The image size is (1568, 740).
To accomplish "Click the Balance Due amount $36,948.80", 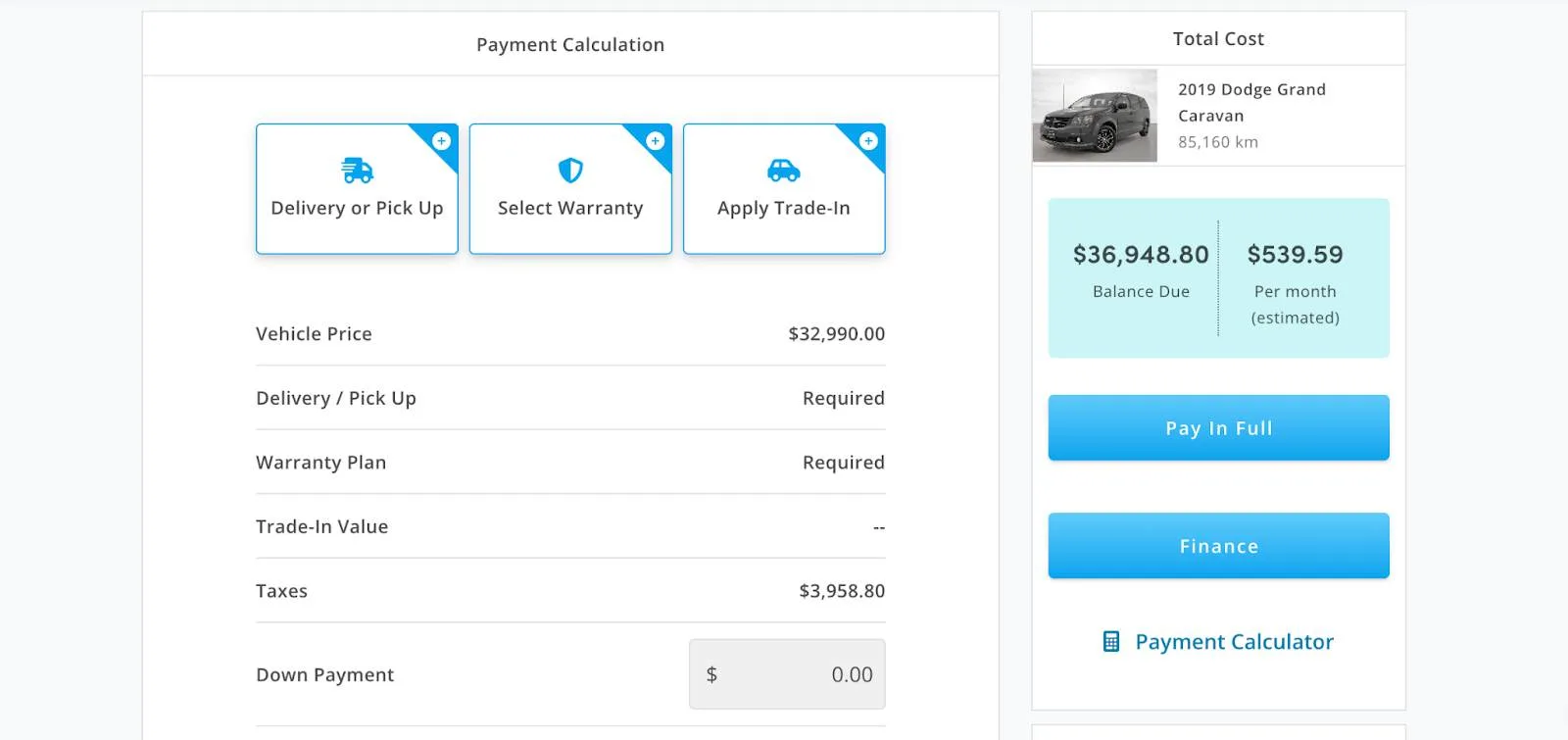I will click(x=1141, y=255).
